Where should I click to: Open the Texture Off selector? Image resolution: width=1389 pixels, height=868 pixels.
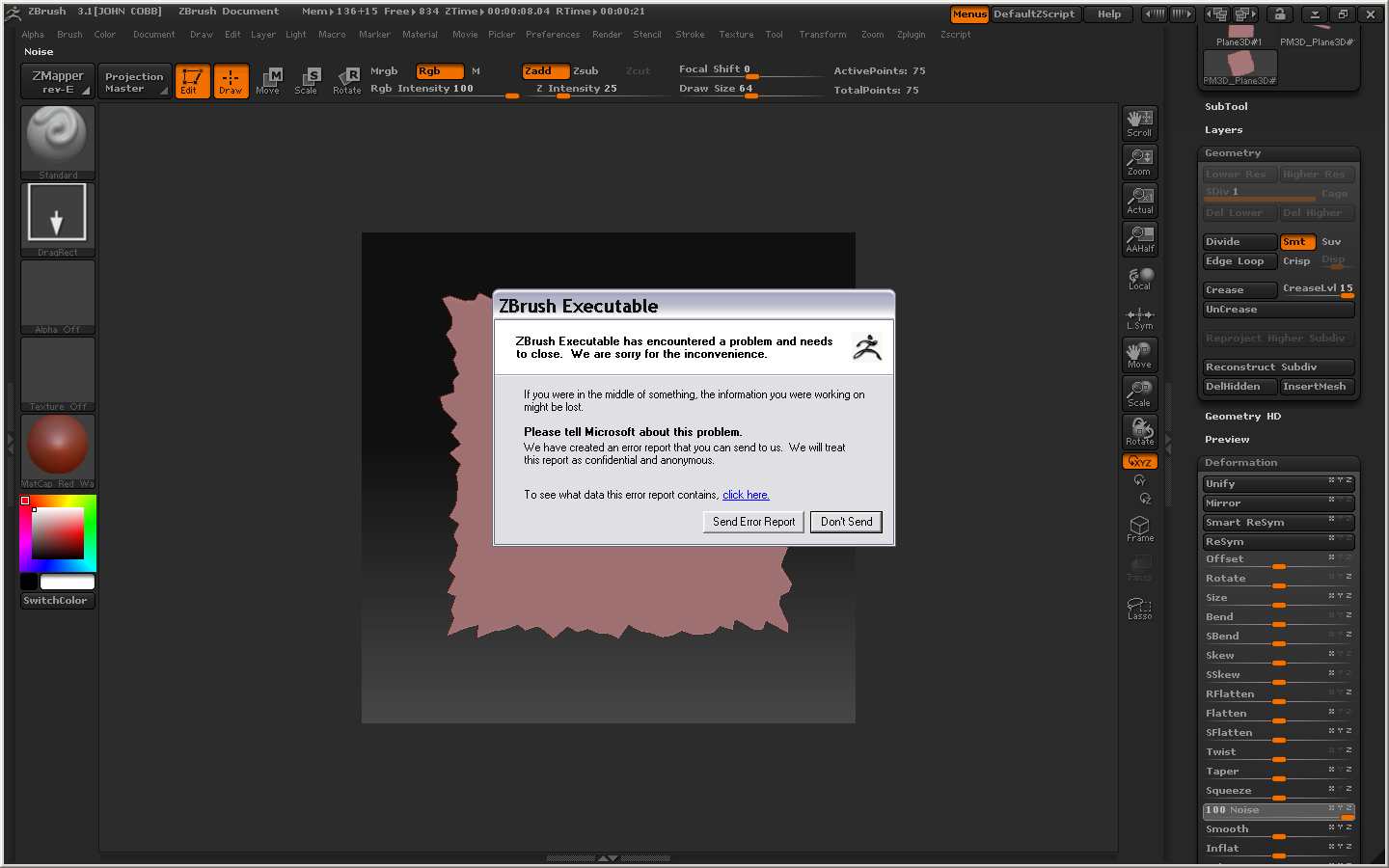tap(58, 373)
